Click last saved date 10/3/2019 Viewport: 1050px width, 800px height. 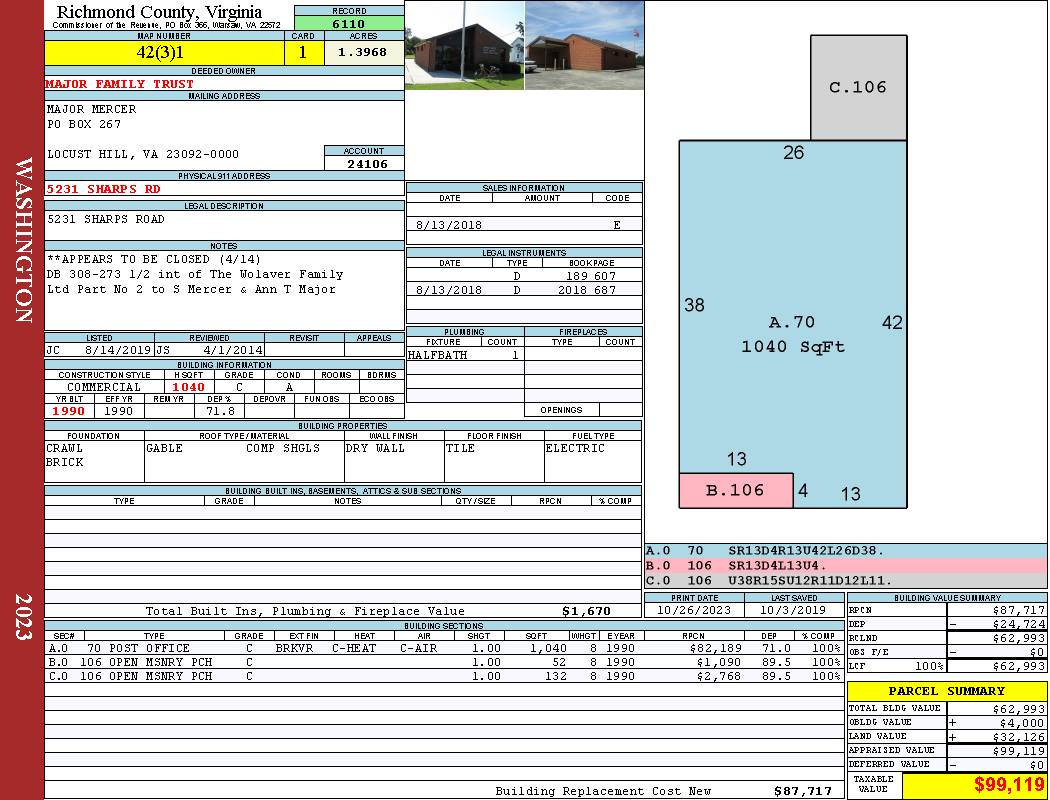coord(794,610)
